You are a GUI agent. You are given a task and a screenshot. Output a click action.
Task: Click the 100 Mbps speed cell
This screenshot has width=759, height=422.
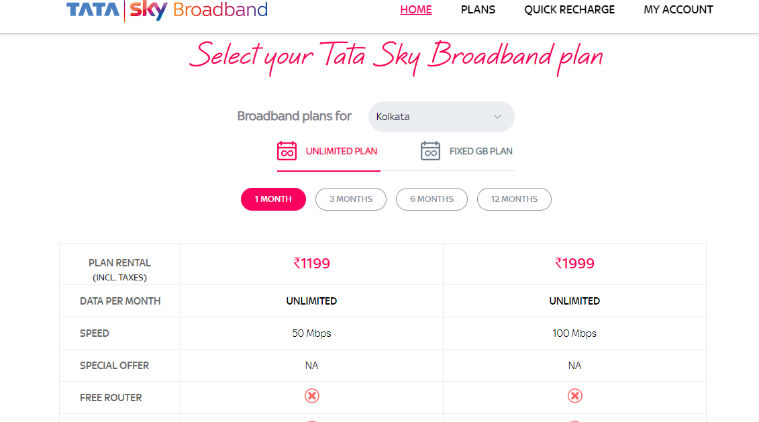pyautogui.click(x=575, y=333)
